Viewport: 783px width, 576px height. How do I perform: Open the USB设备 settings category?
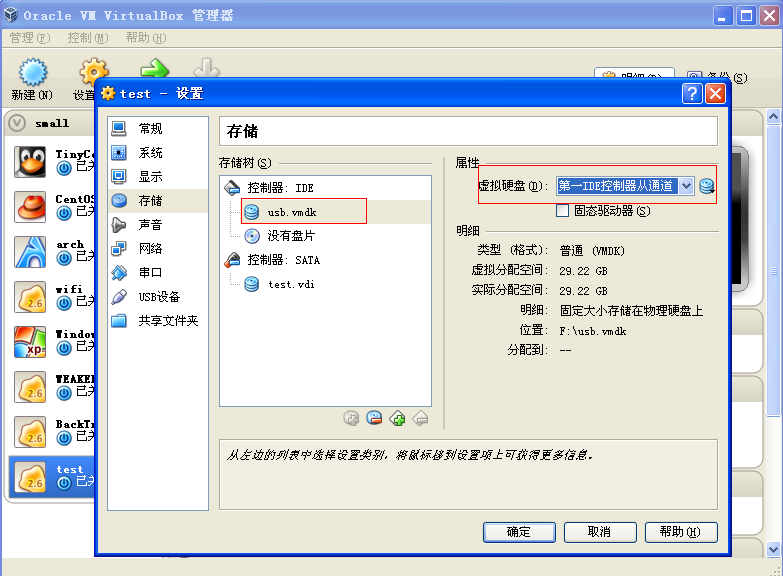point(157,297)
